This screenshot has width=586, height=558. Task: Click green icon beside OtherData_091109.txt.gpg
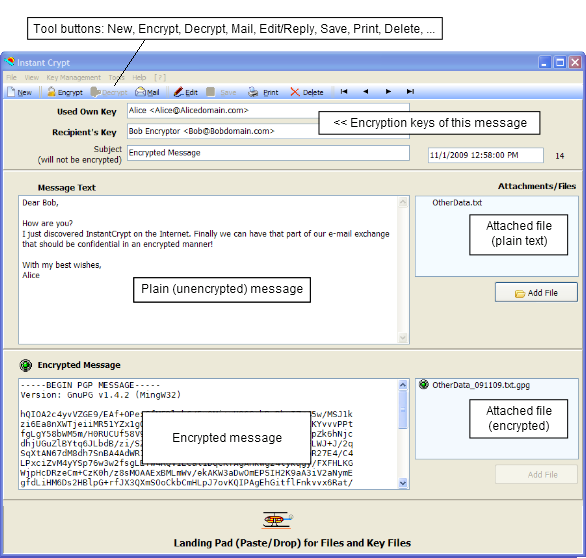click(423, 384)
